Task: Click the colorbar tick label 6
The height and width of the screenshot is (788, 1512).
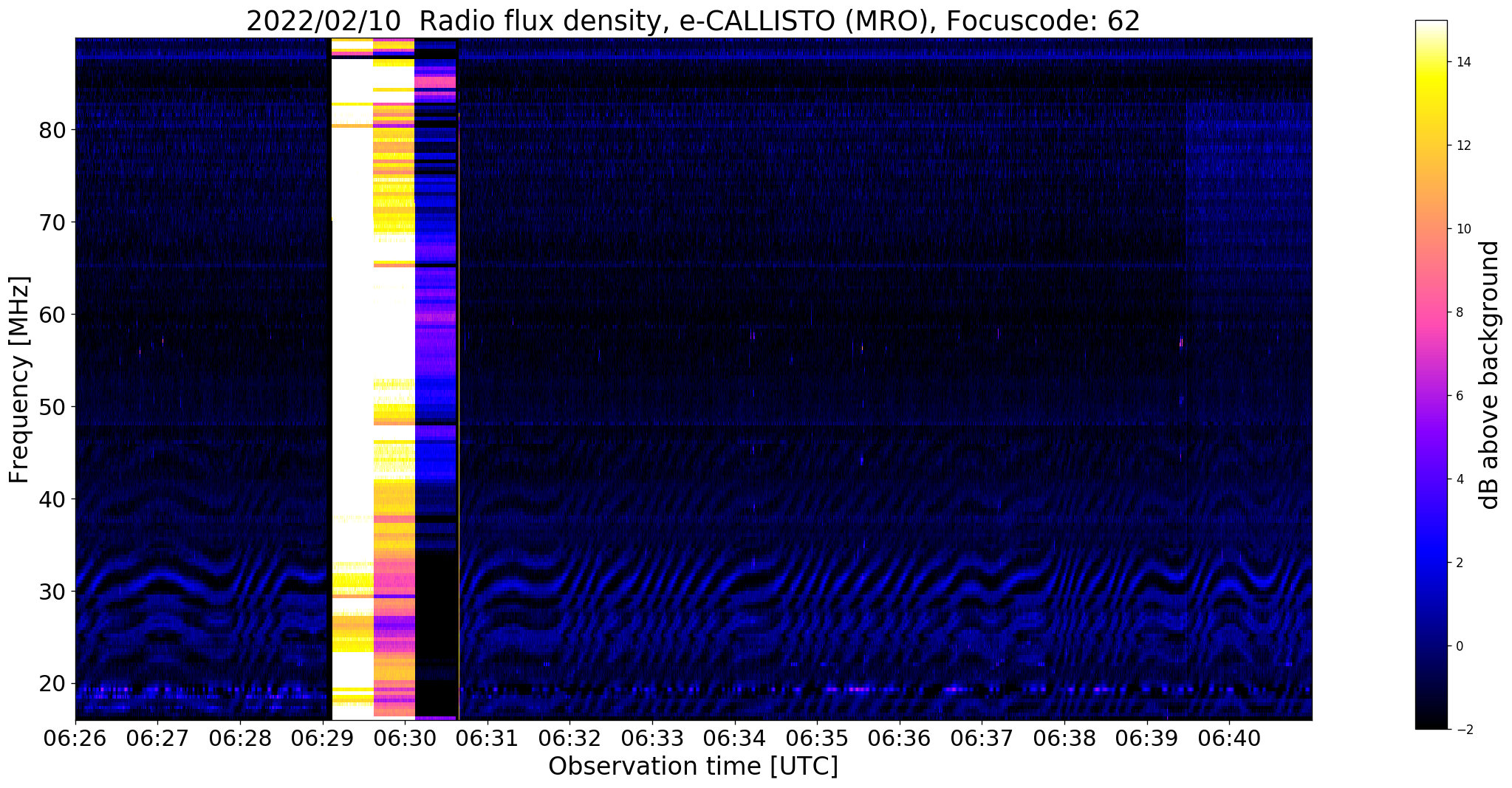Action: (1460, 396)
